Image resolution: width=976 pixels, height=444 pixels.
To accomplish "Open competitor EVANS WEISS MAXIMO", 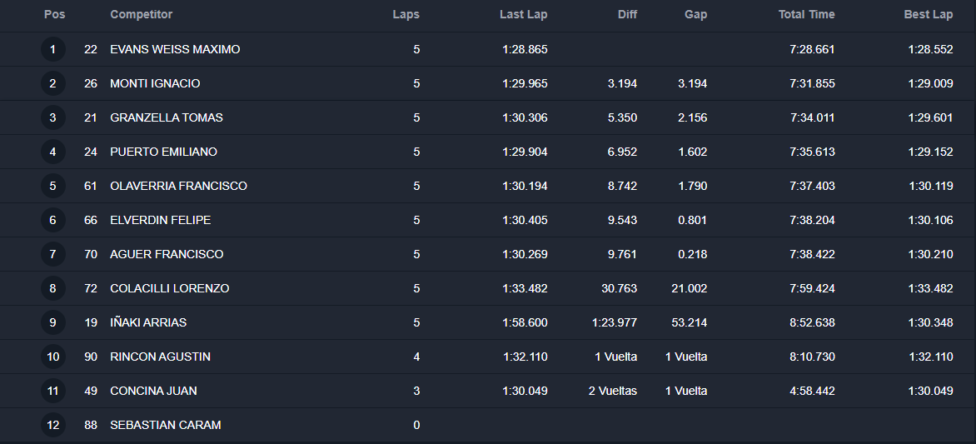I will pyautogui.click(x=175, y=49).
